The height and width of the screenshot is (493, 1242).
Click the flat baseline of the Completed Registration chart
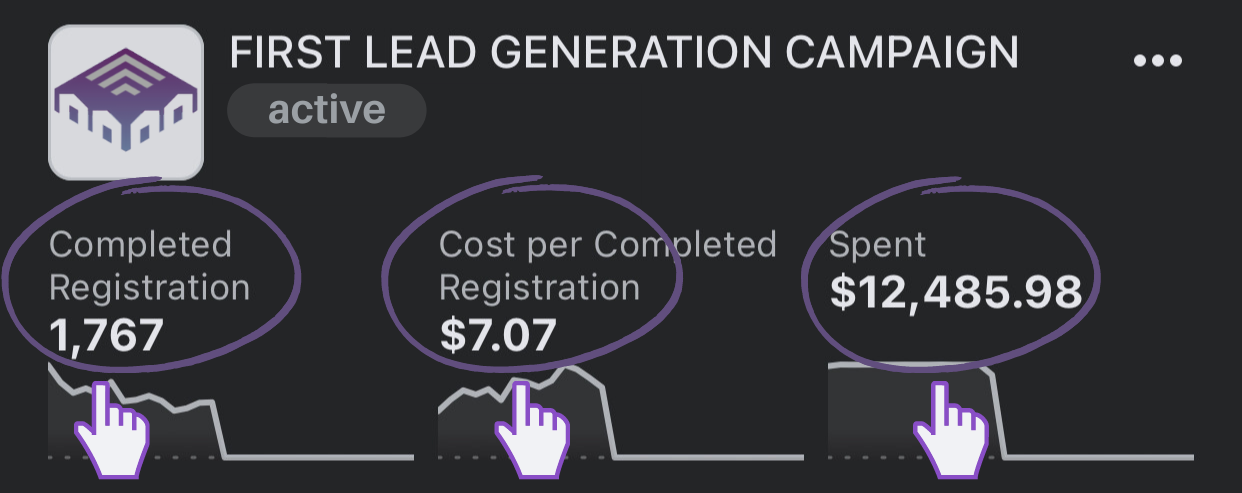320,458
